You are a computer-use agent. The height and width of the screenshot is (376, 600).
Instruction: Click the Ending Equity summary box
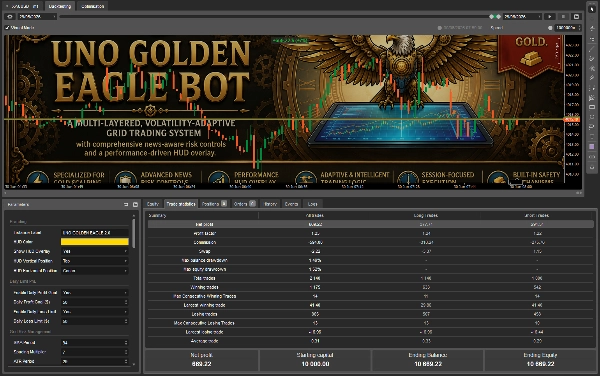coord(540,360)
